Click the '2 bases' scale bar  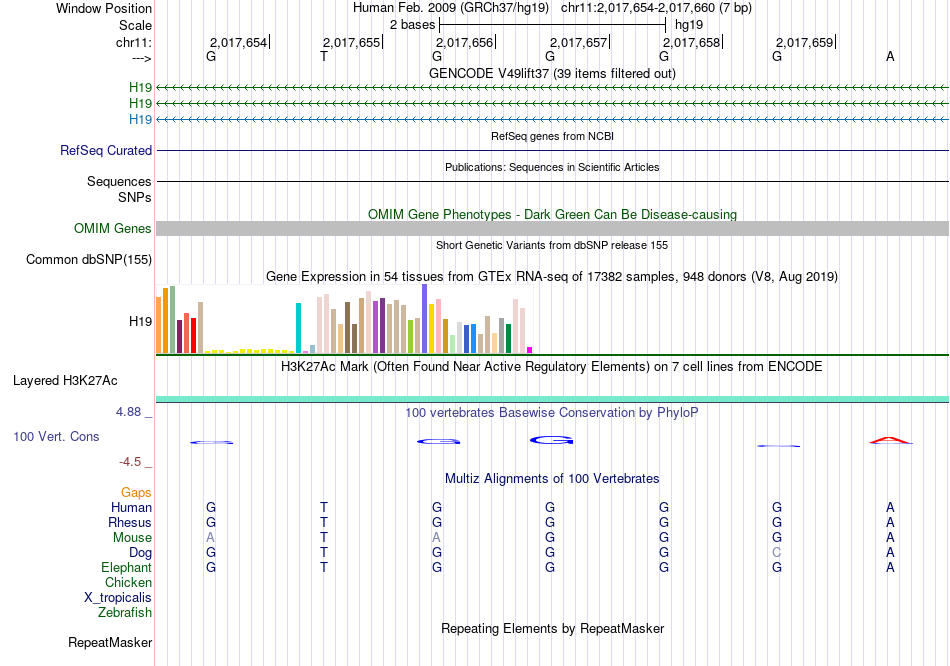click(552, 25)
